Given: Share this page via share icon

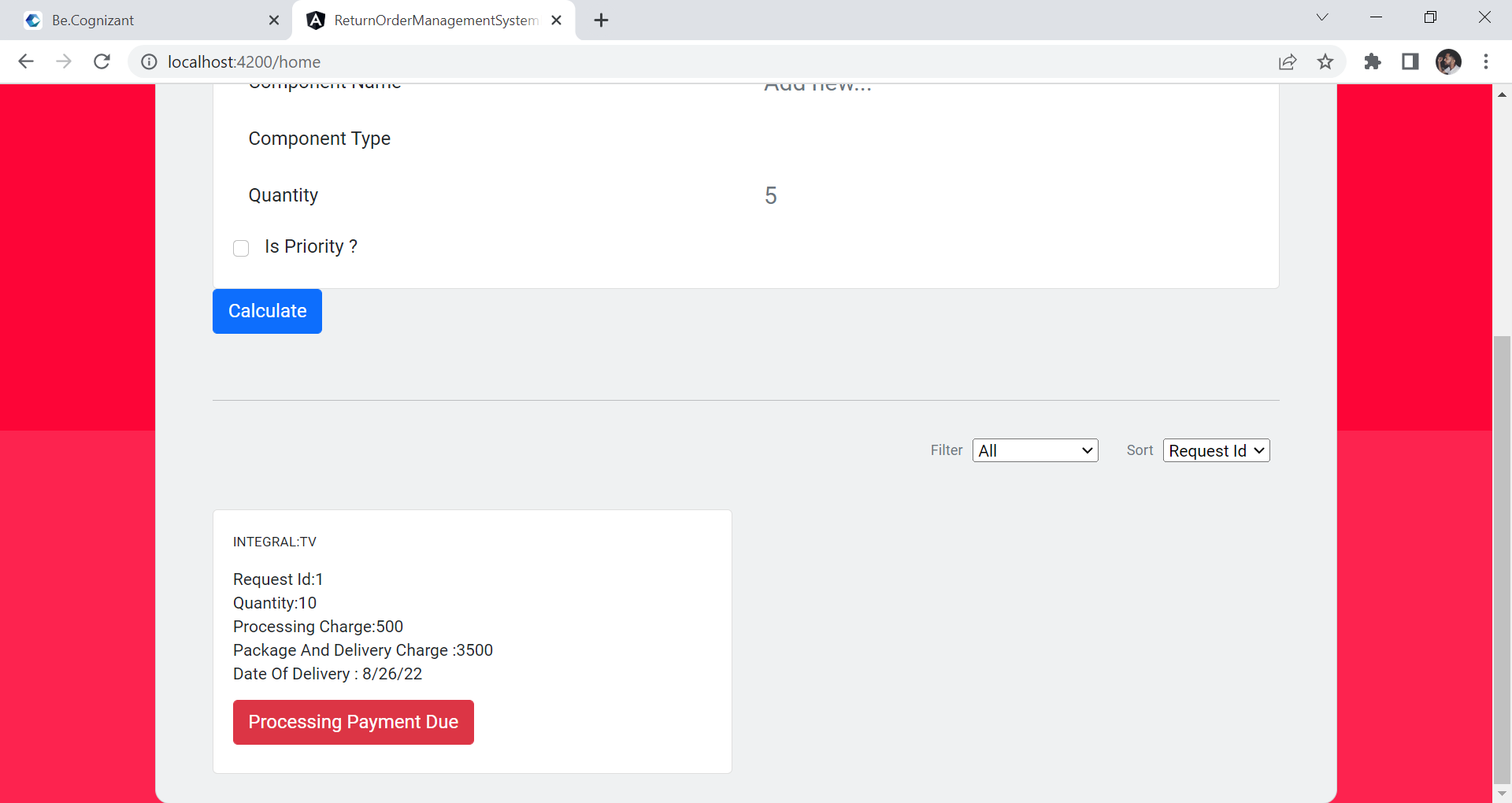Looking at the screenshot, I should click(1288, 61).
